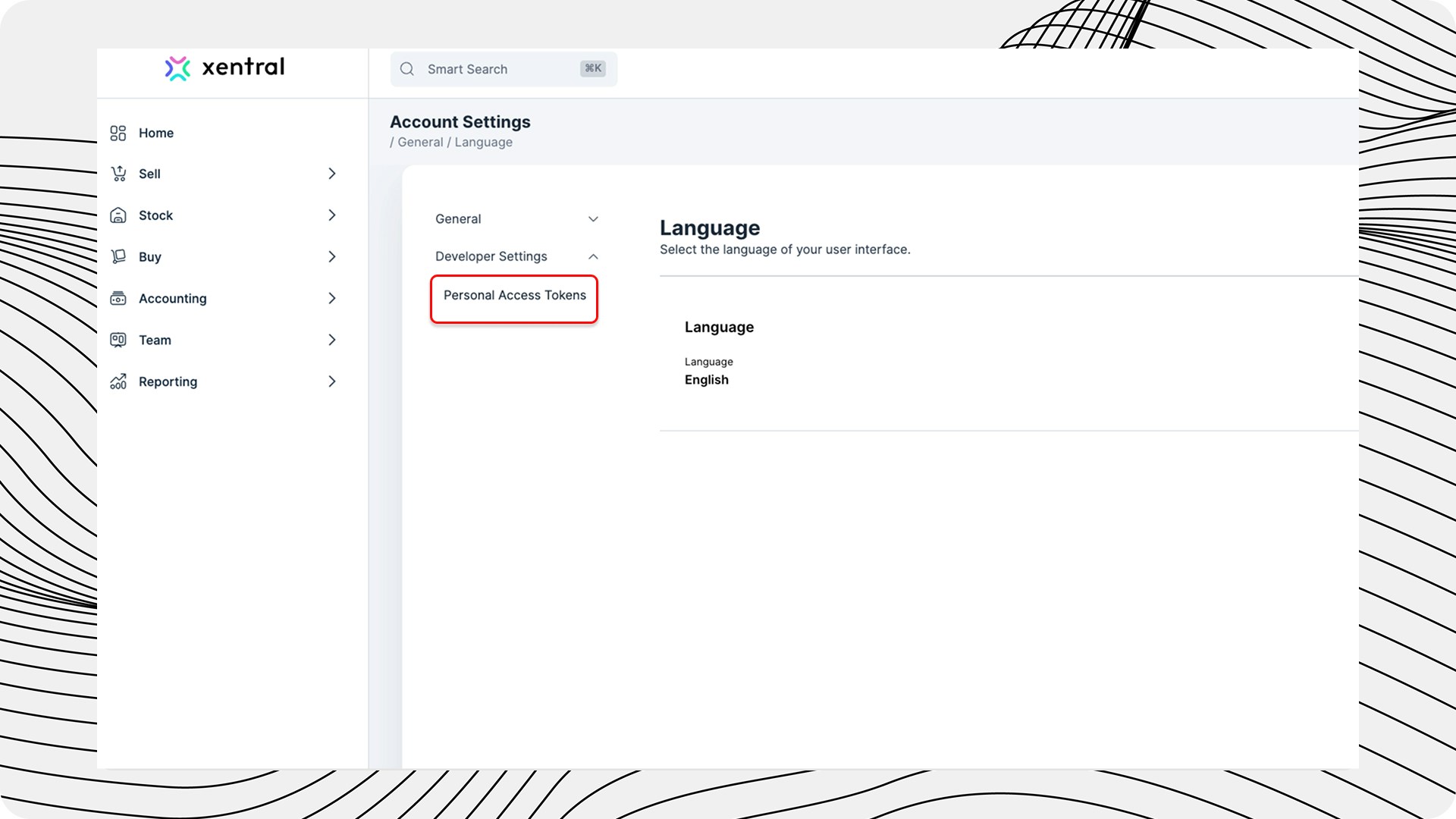Click the xentral logo icon
The width and height of the screenshot is (1456, 819).
tap(177, 68)
